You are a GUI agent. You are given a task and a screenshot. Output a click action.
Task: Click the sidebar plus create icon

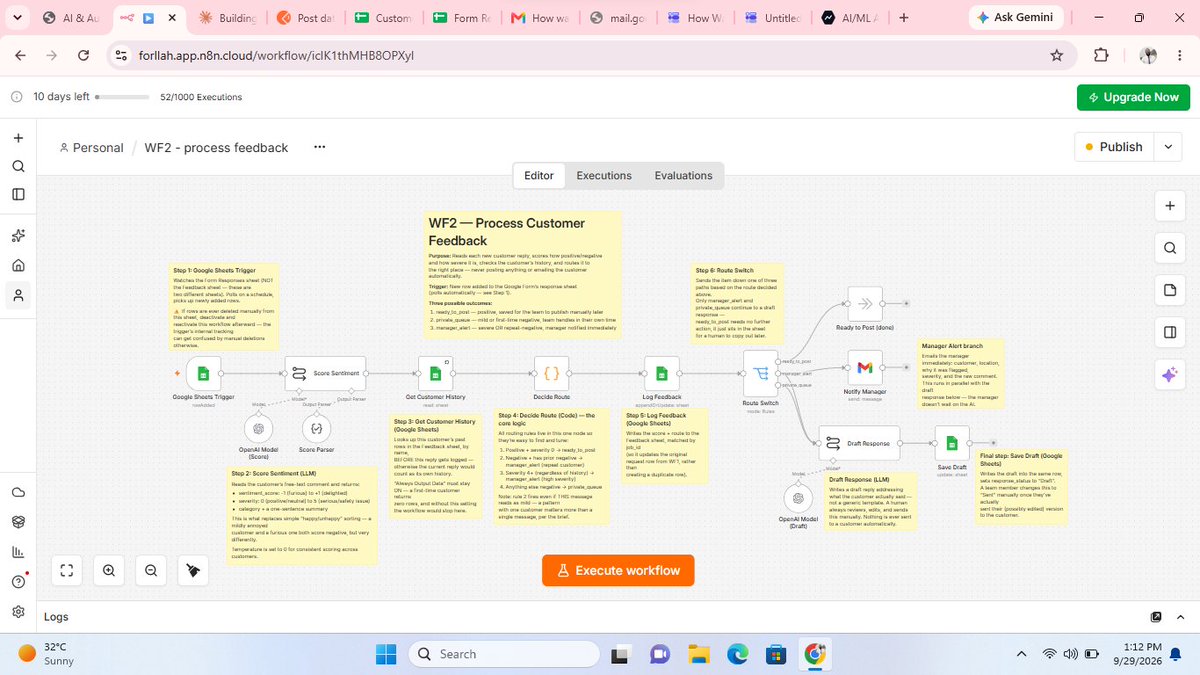[18, 138]
